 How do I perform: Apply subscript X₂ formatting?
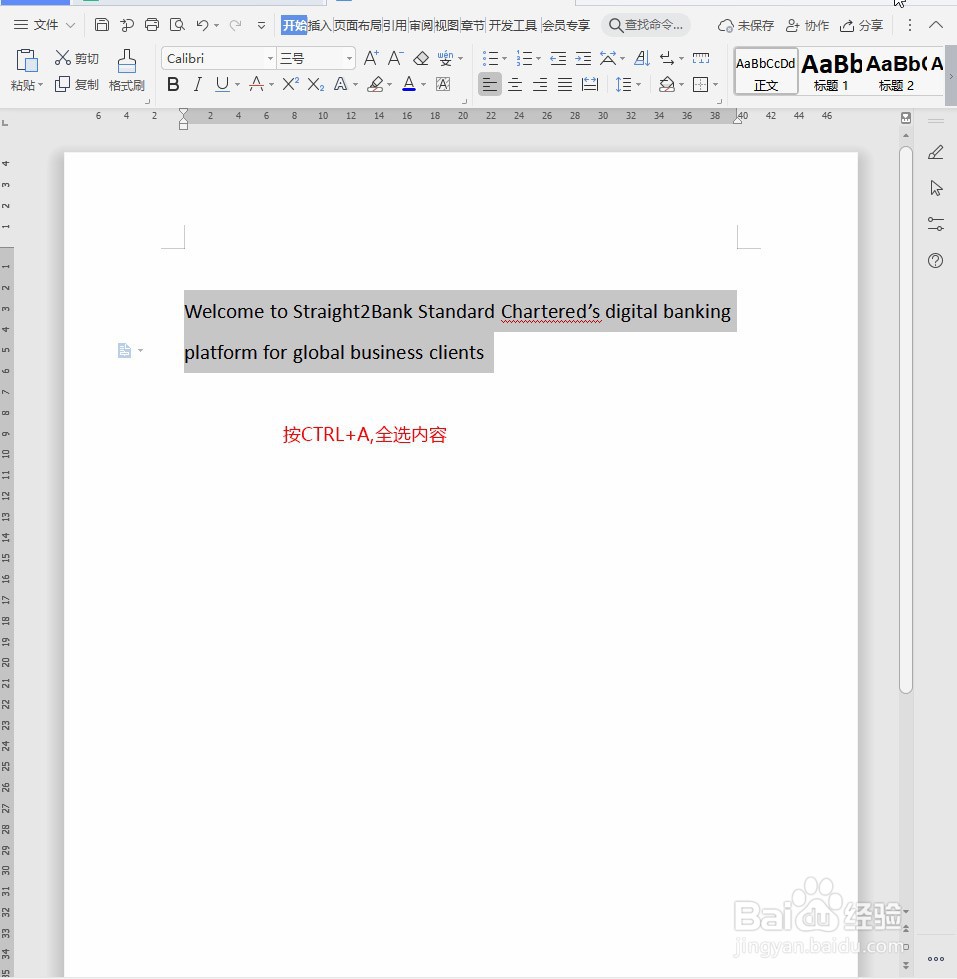pos(316,84)
